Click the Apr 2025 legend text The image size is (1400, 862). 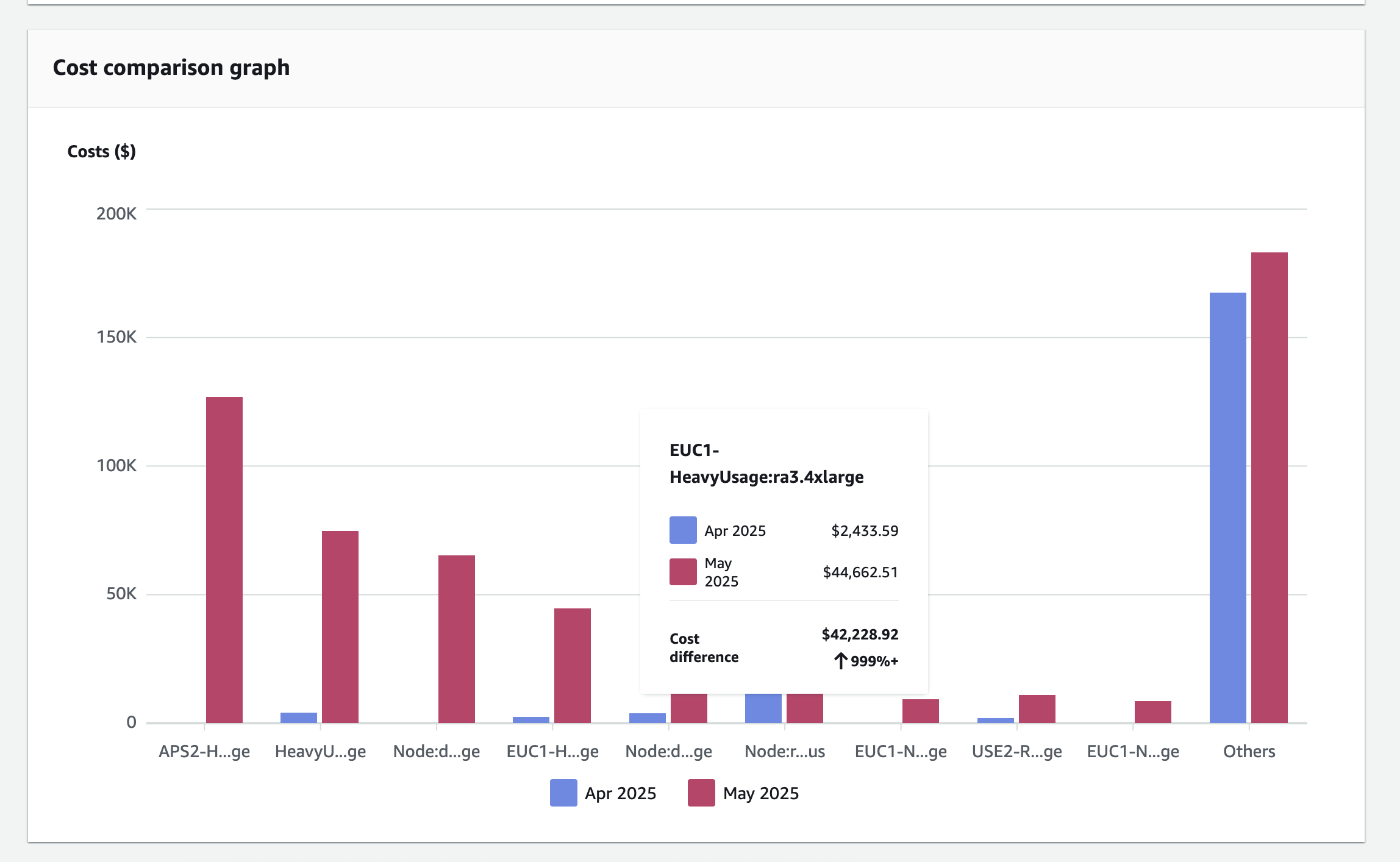[x=620, y=793]
